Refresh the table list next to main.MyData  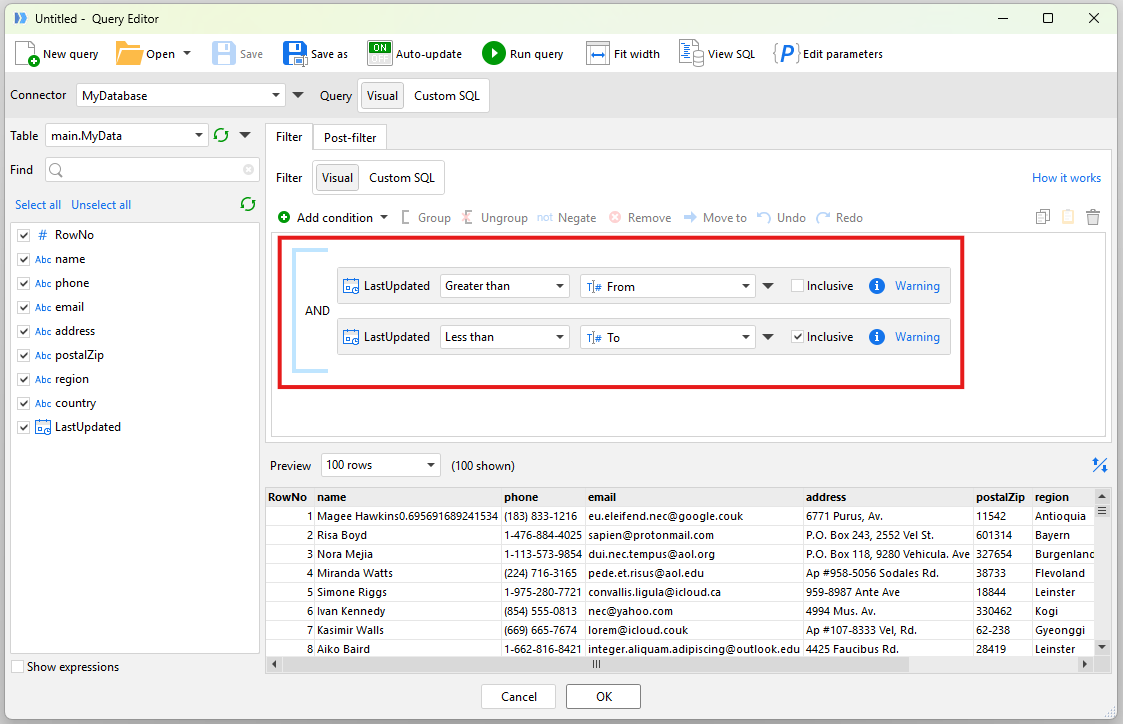pyautogui.click(x=222, y=136)
